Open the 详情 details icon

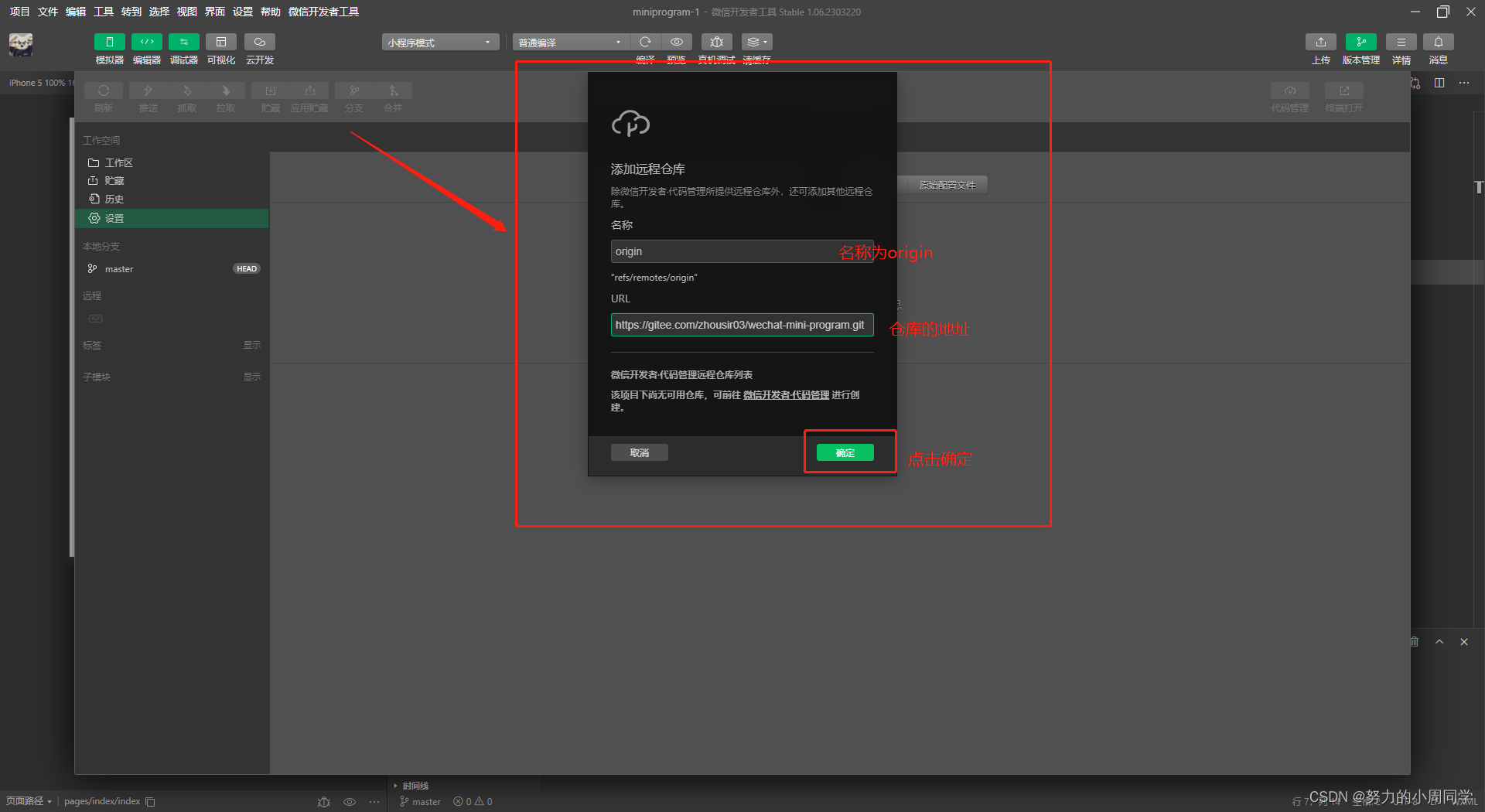click(1401, 42)
